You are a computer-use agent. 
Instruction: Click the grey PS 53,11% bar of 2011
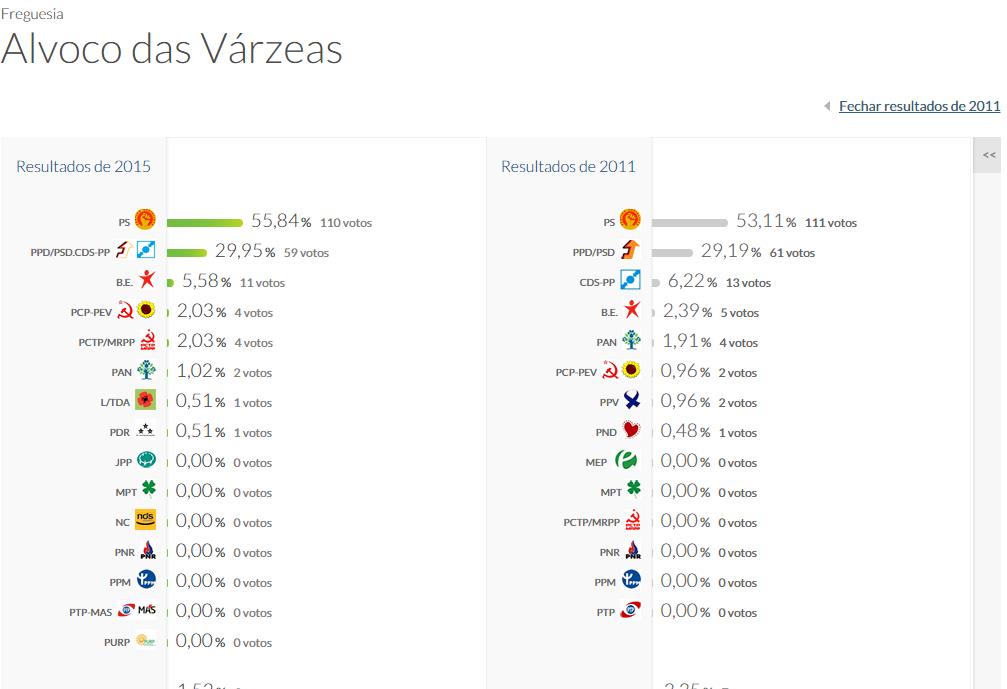(688, 222)
